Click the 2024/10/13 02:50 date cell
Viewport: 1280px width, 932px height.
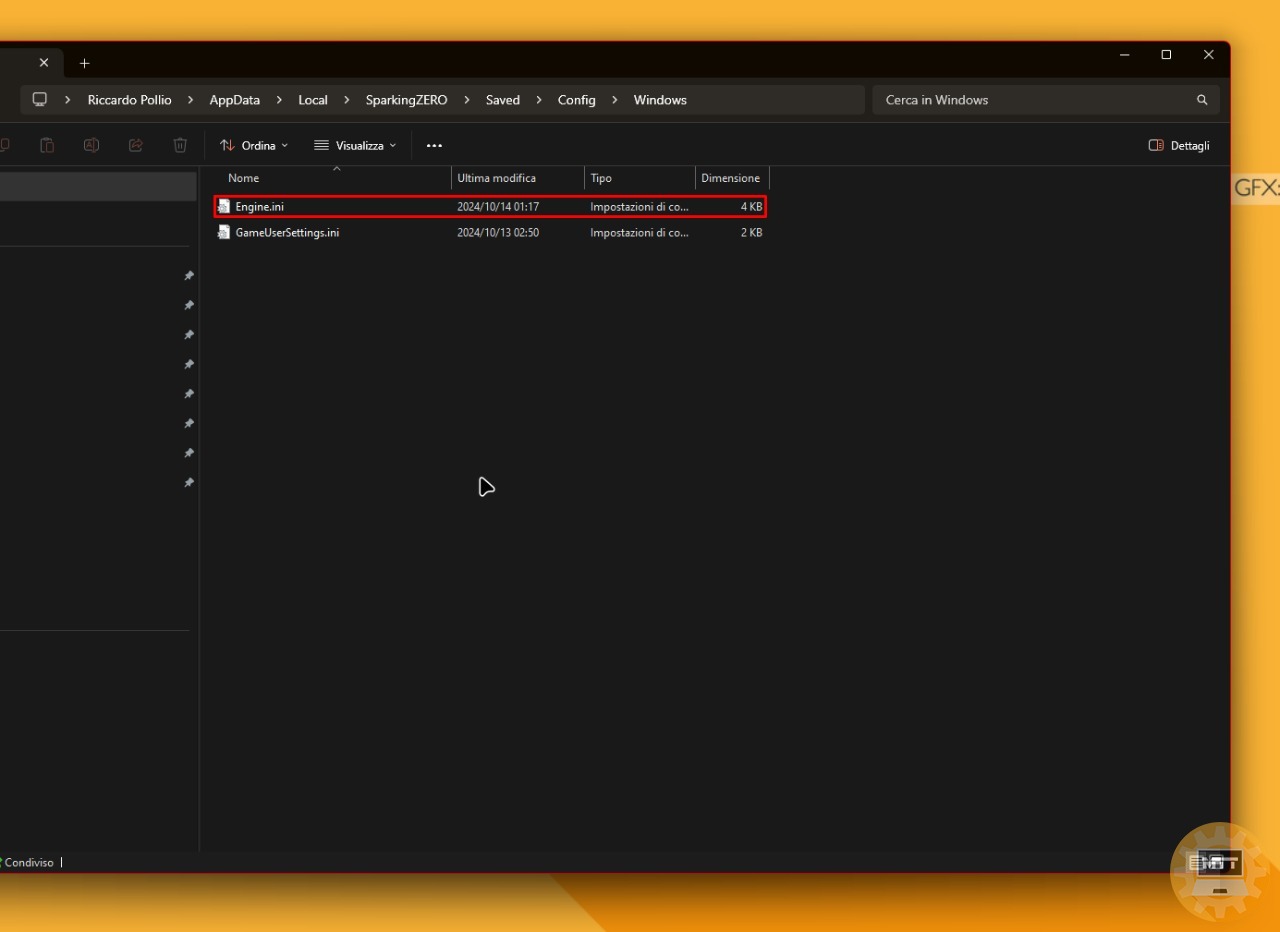[x=498, y=232]
